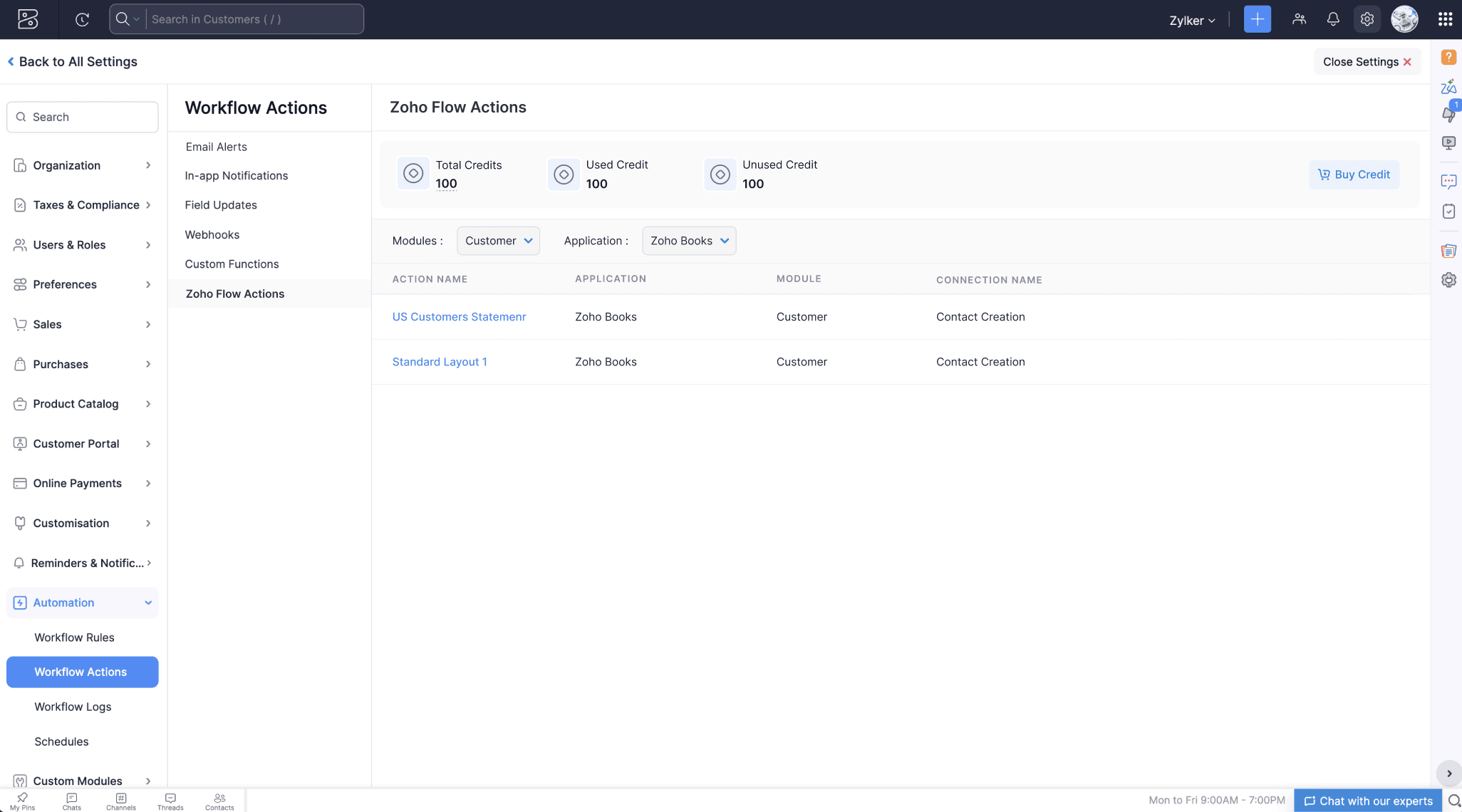The width and height of the screenshot is (1462, 812).
Task: Open the Recent History icon next to logo
Action: 82,19
